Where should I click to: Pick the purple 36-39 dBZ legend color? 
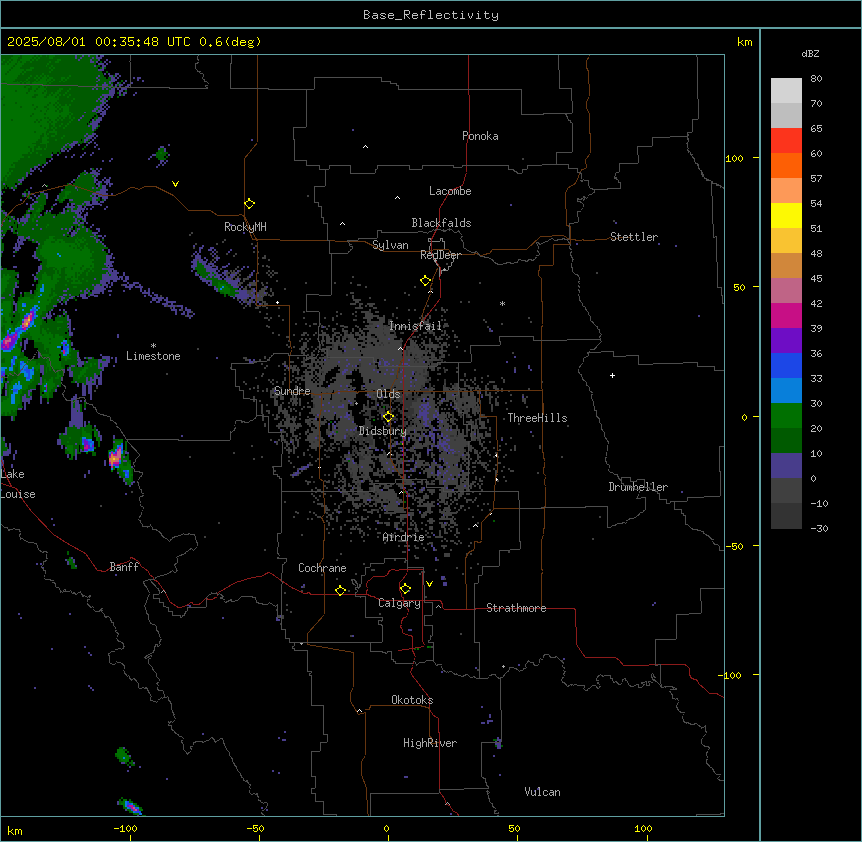tap(786, 341)
